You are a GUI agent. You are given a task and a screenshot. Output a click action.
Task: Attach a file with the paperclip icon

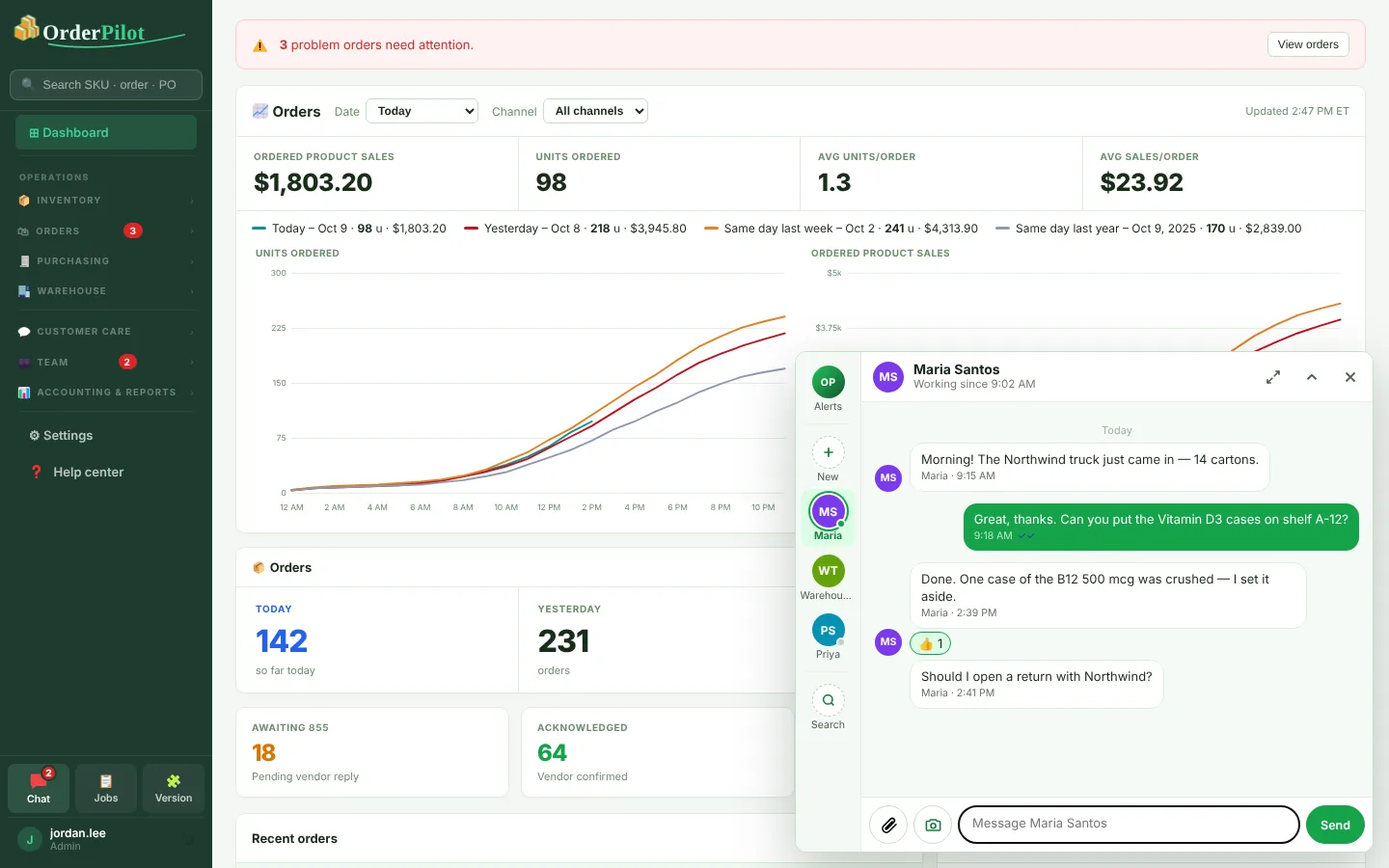pyautogui.click(x=888, y=825)
